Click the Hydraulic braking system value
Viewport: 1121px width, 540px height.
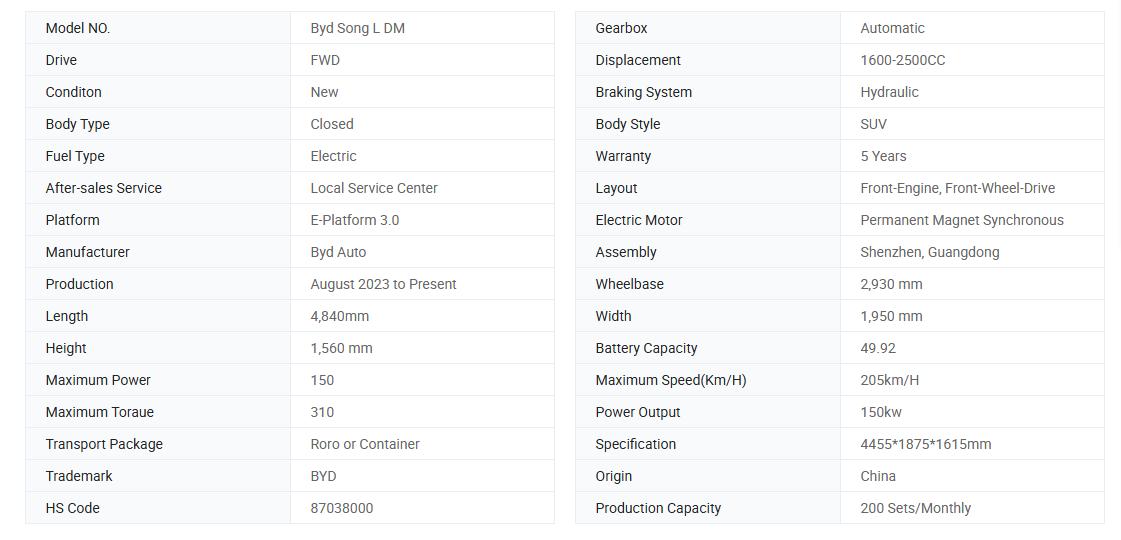coord(889,92)
